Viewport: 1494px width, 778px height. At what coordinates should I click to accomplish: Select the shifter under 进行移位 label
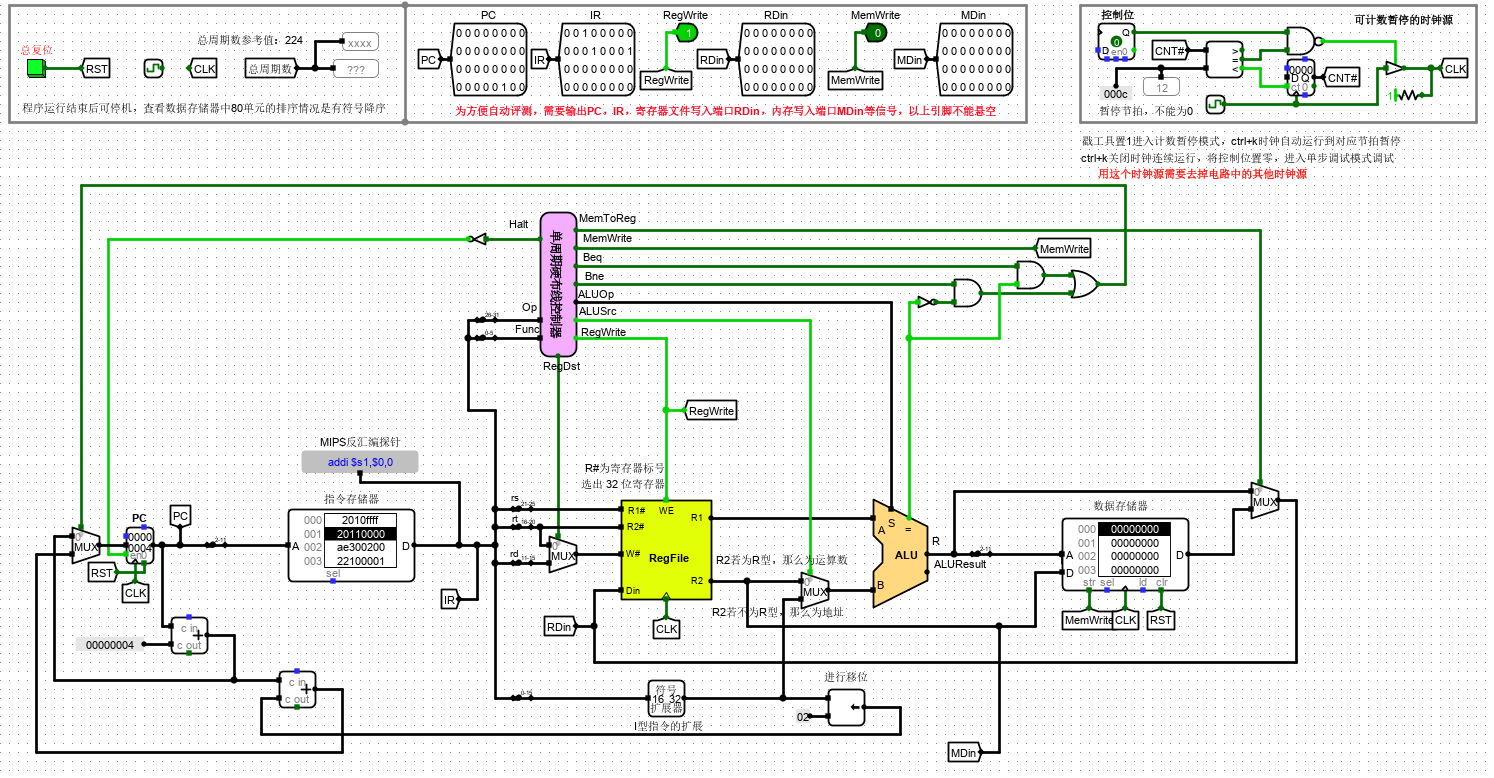[846, 708]
